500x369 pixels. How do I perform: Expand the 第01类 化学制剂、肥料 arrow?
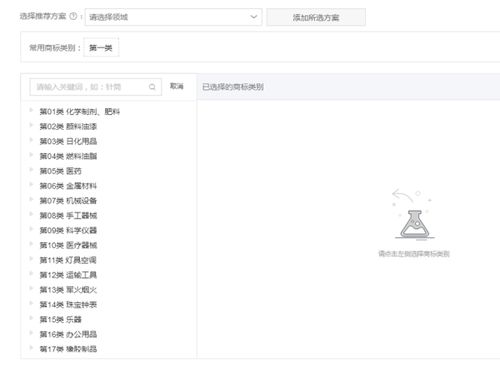32,110
